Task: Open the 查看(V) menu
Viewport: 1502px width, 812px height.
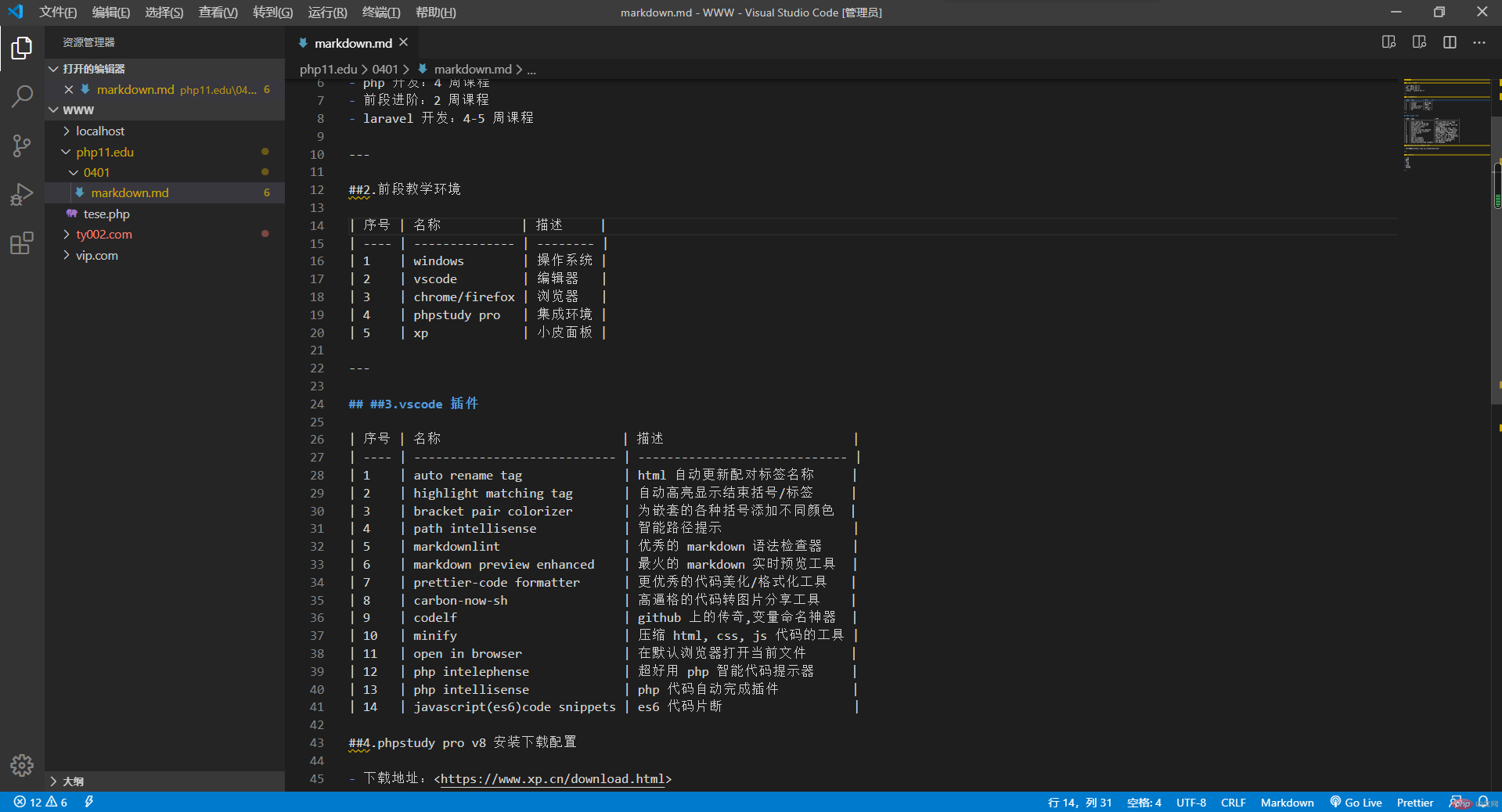Action: pos(218,13)
